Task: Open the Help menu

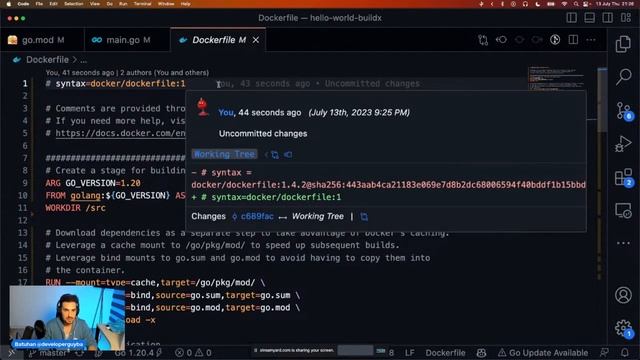Action: coord(185,4)
